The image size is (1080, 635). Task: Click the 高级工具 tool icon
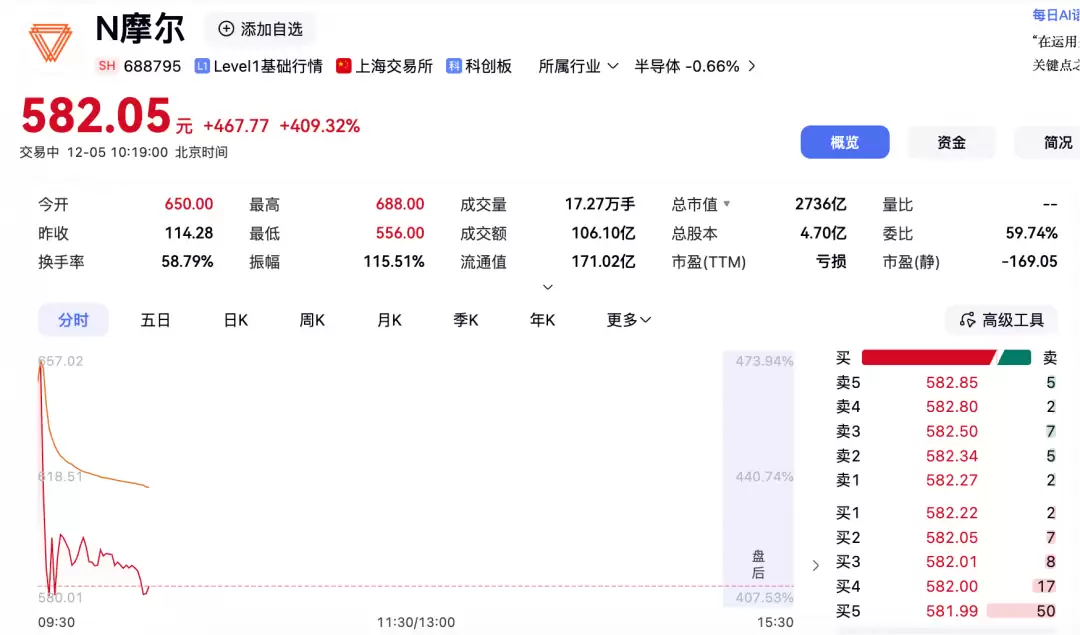click(966, 319)
